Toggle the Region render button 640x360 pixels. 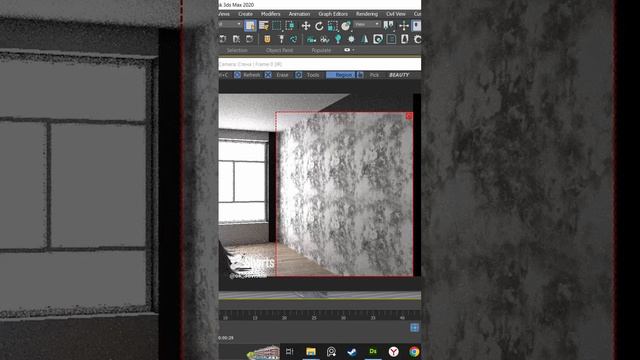[340, 75]
